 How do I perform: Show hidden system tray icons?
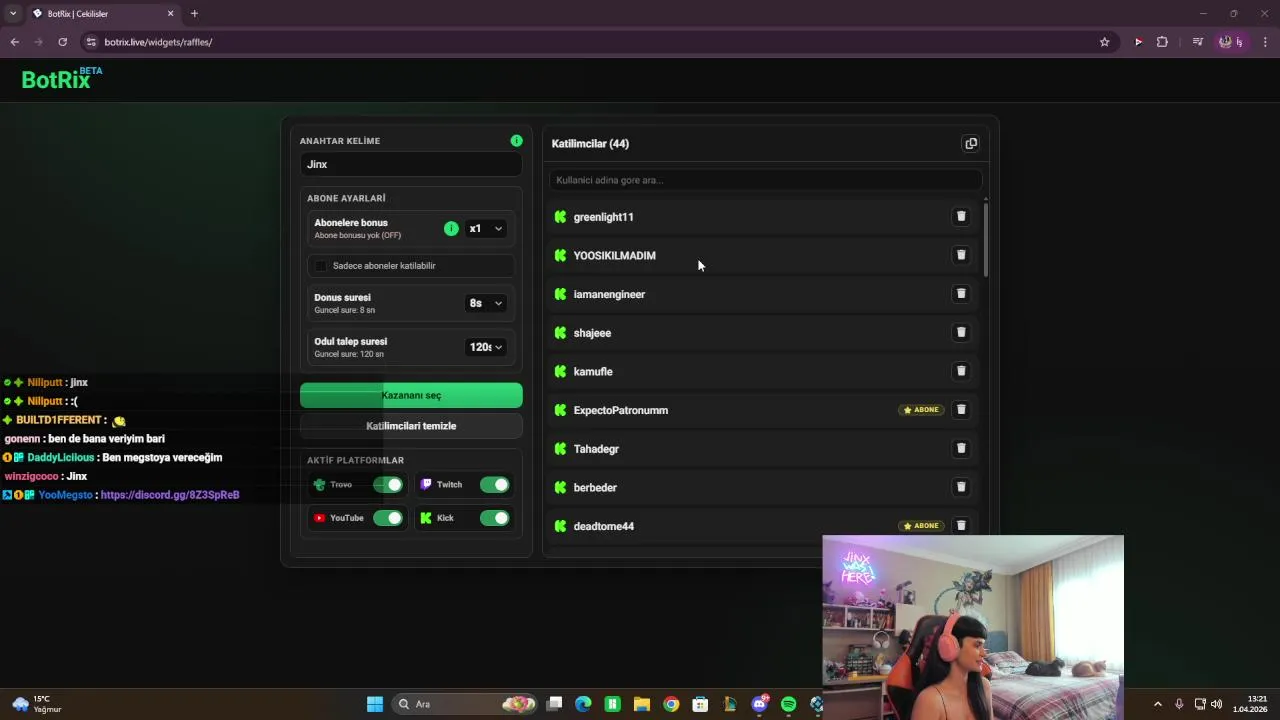coord(1158,704)
